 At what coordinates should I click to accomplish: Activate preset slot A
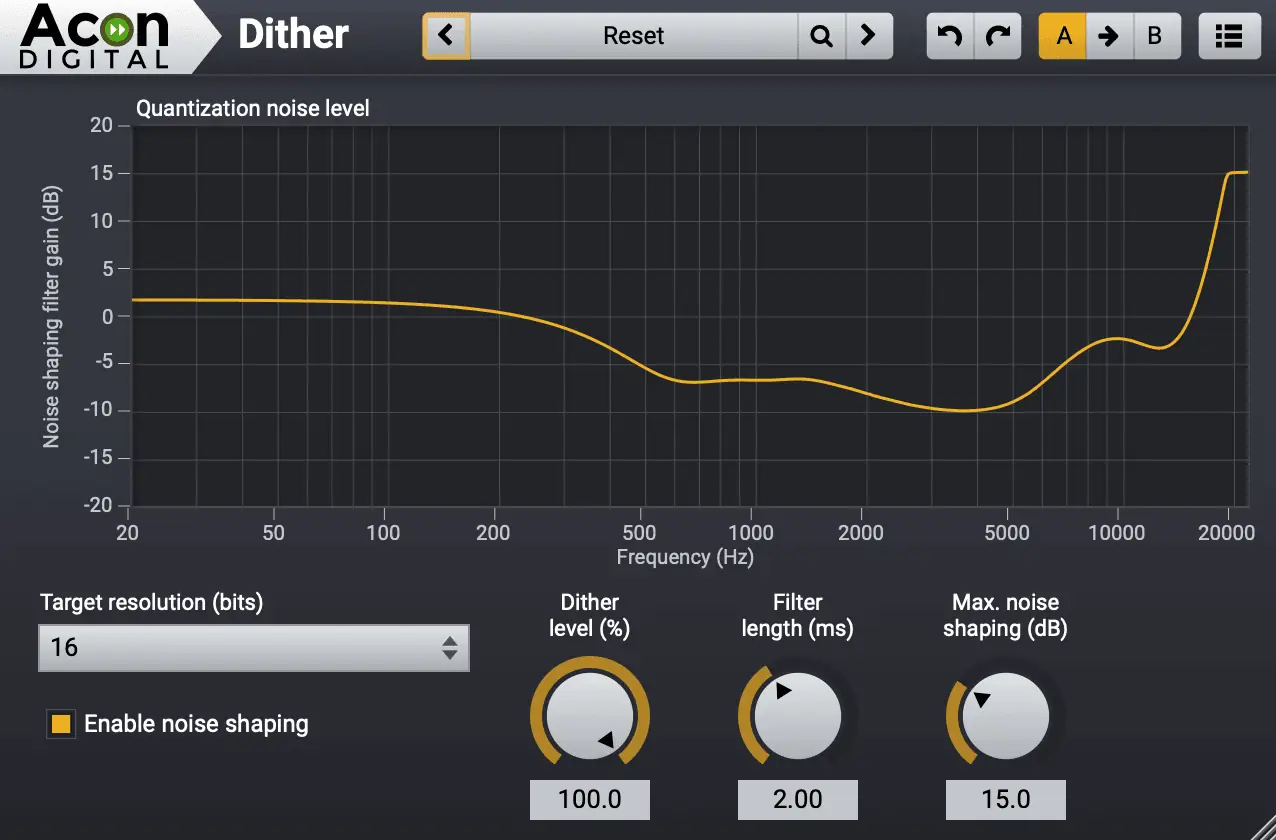(1063, 35)
